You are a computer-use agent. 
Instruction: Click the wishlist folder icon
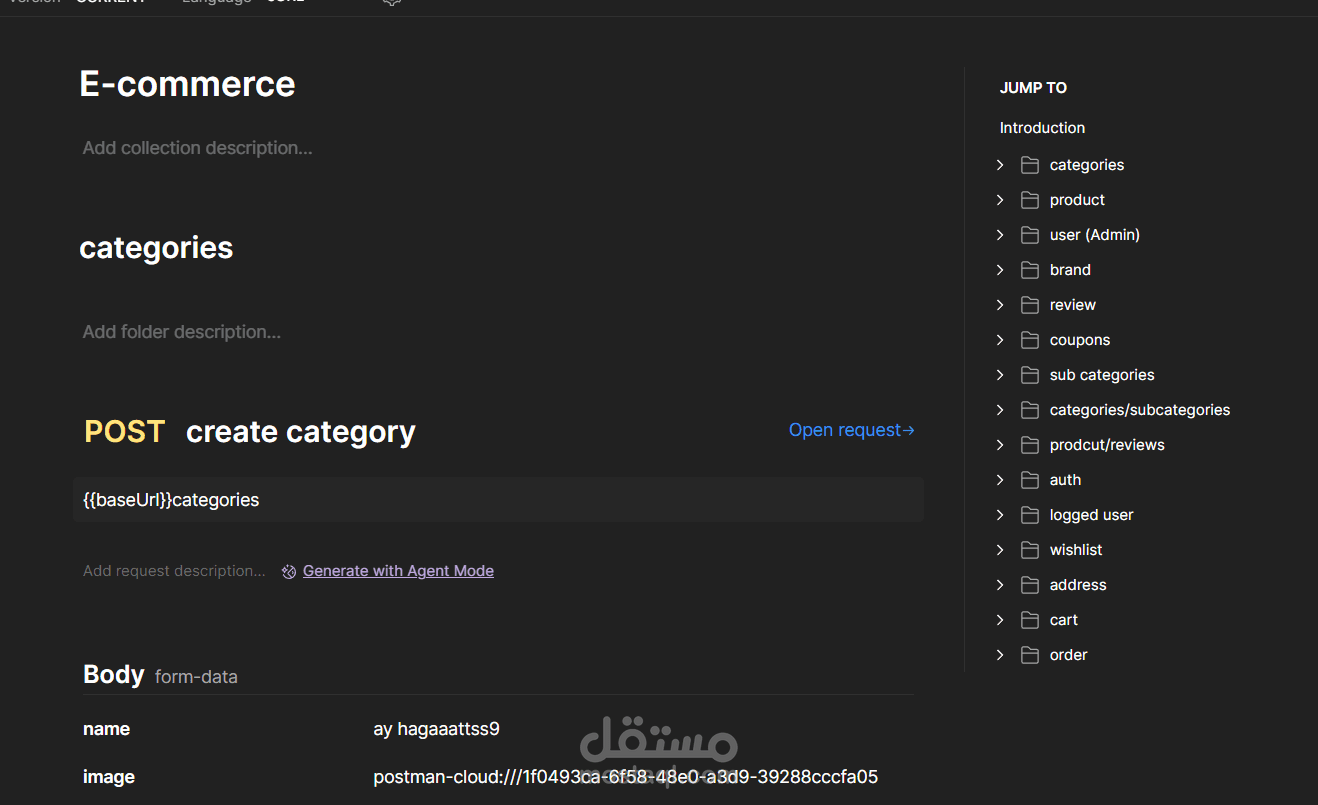coord(1030,550)
